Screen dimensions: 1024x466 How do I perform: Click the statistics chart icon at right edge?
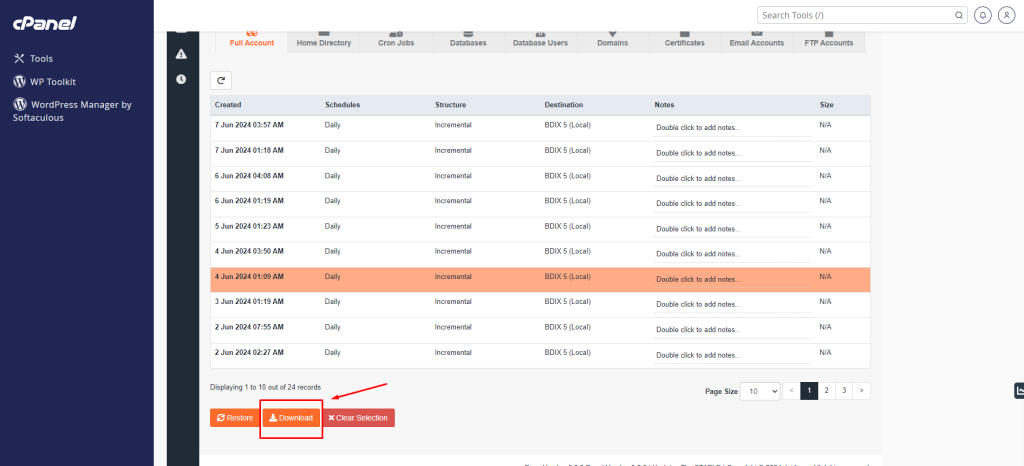point(1019,390)
